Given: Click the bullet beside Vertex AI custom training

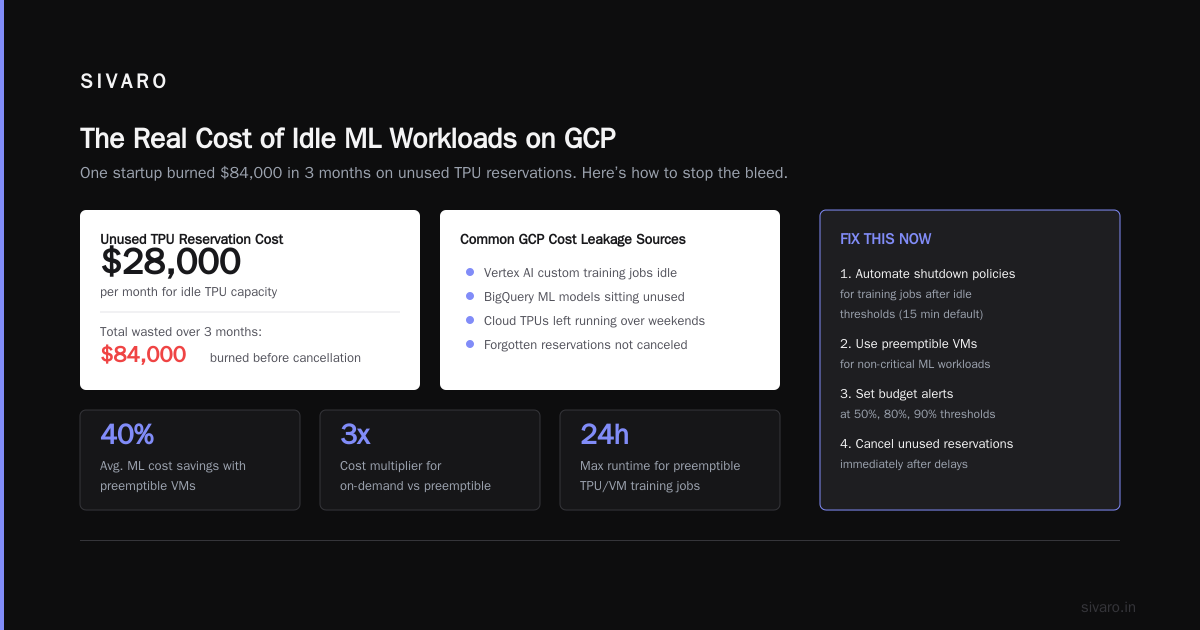Looking at the screenshot, I should click(470, 272).
